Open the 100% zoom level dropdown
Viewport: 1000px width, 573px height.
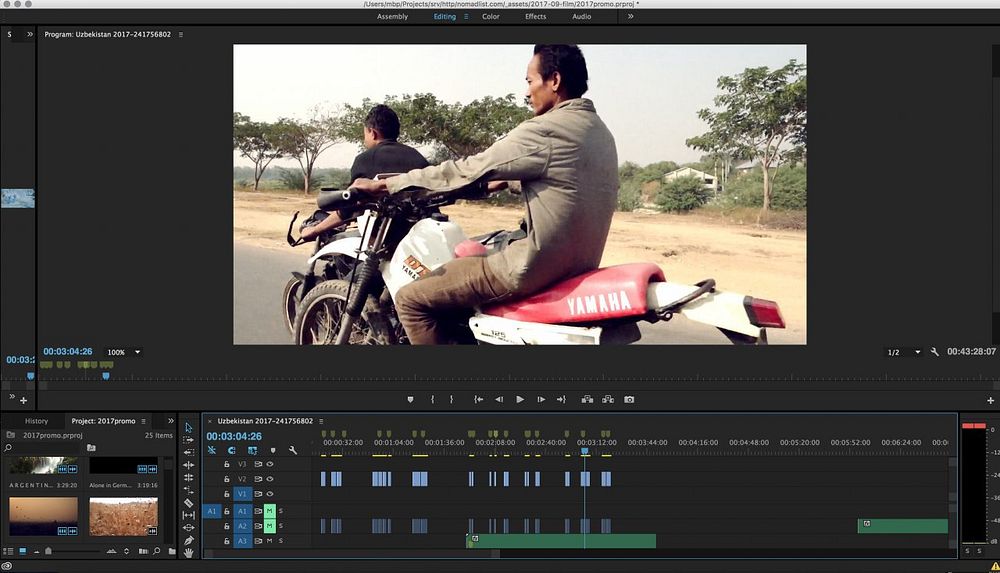click(x=137, y=352)
